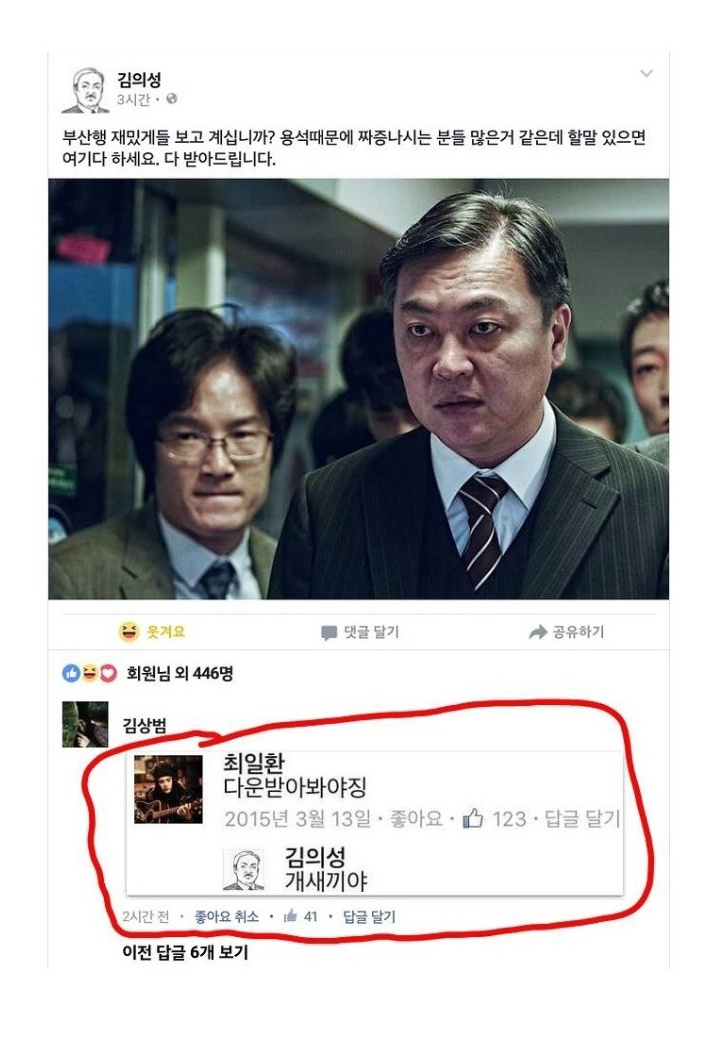Click the blue thumbs-up reaction icon
Screen dimensions: 712x1054
click(71, 673)
